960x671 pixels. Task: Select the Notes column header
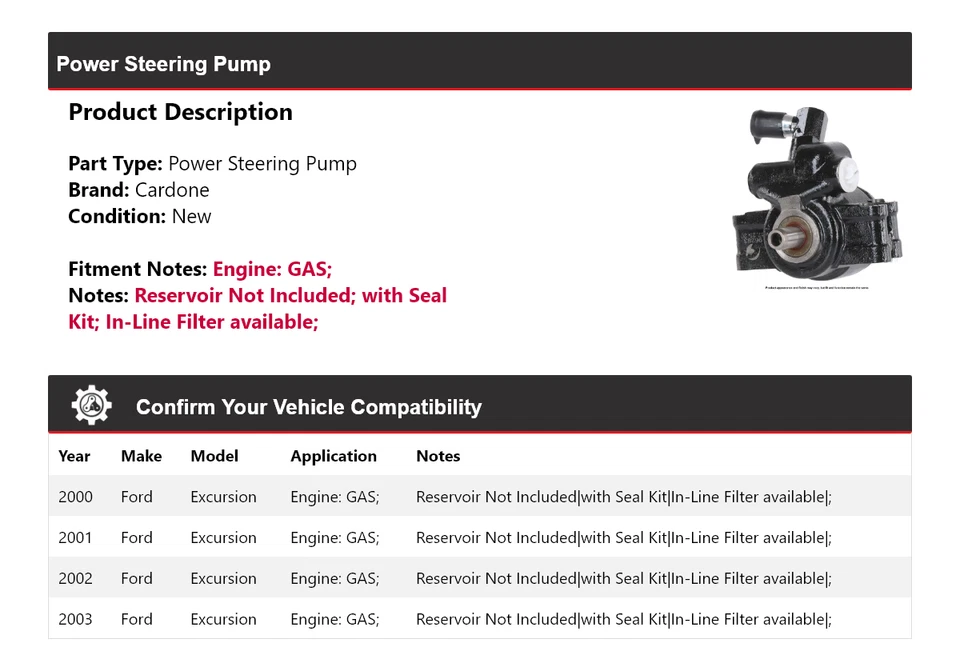click(438, 456)
